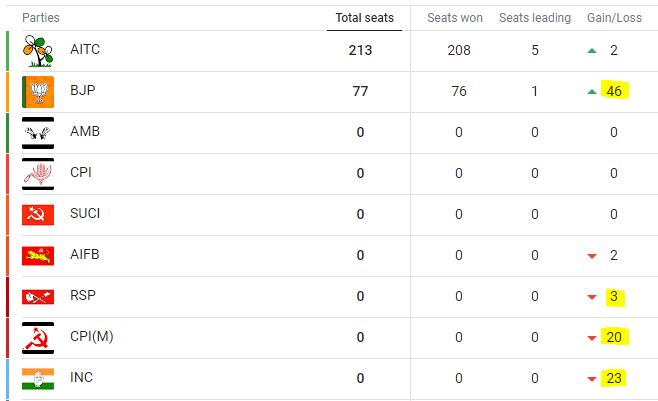Click the SUCI red flag icon

(38, 214)
